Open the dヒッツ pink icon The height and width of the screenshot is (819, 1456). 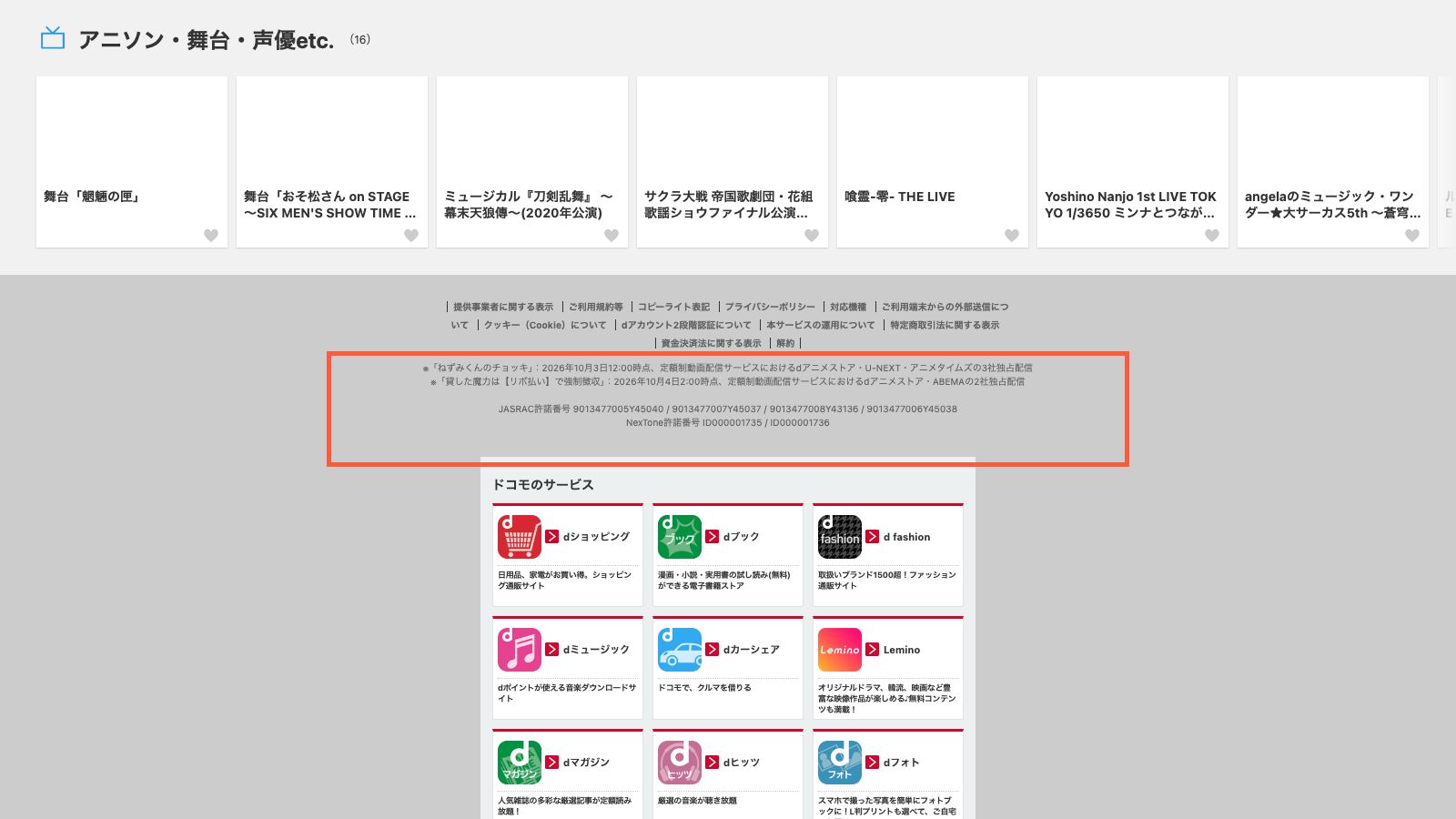(x=680, y=763)
